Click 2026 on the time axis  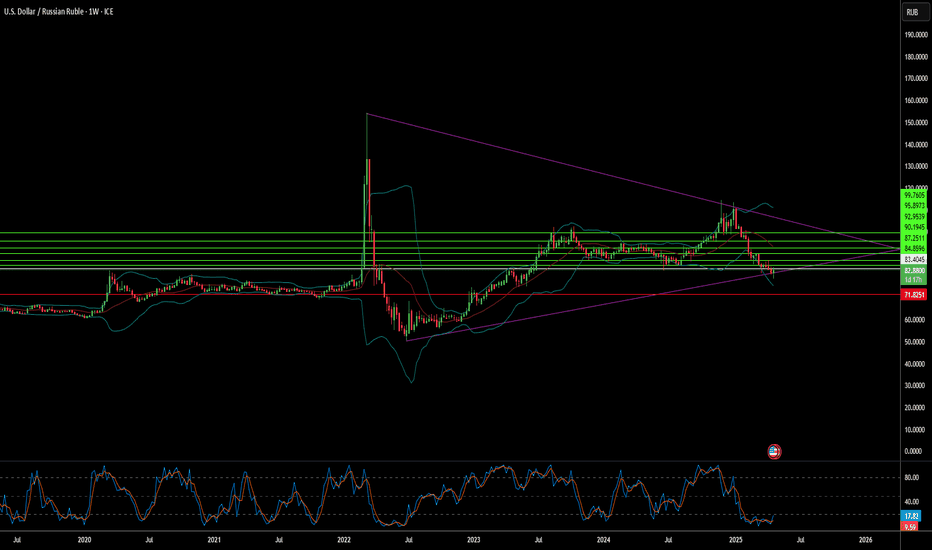(865, 540)
